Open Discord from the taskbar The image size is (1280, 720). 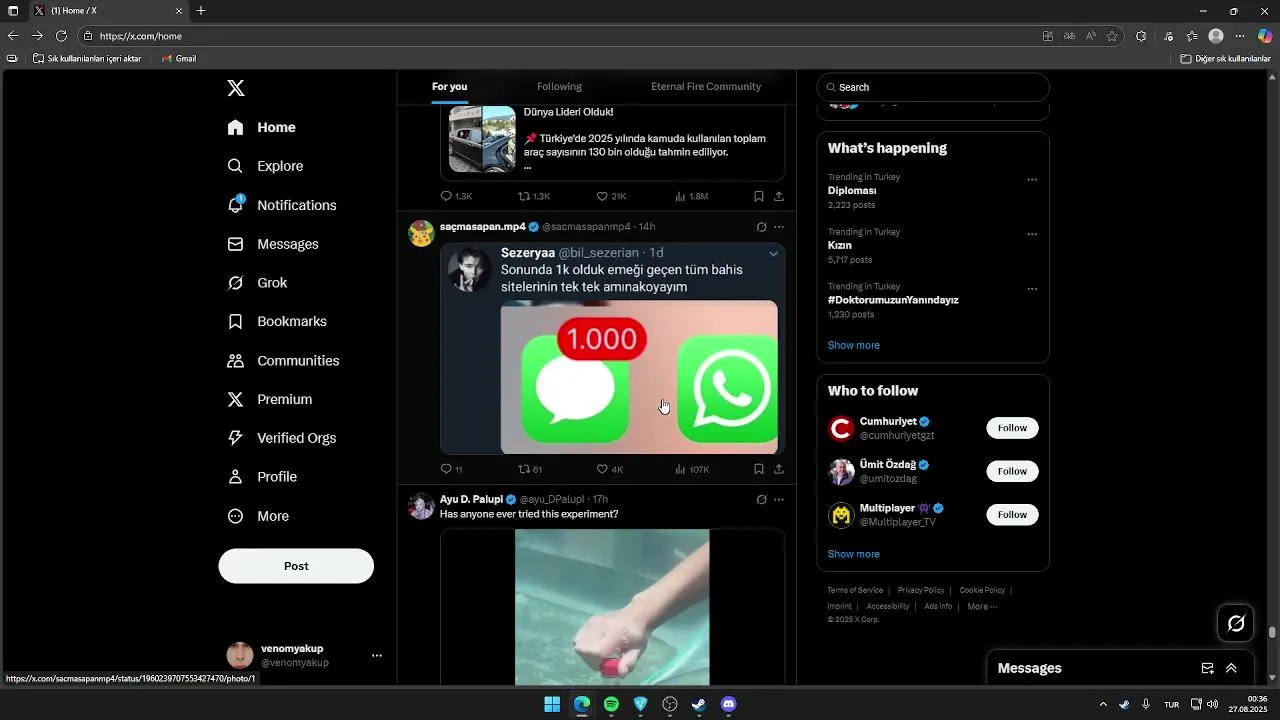(729, 704)
